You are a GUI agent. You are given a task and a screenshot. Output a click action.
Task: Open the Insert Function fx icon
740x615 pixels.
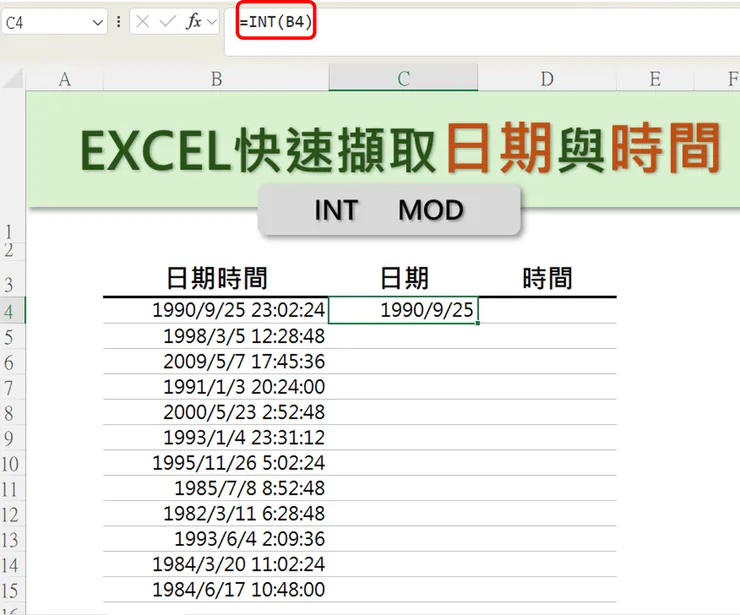pyautogui.click(x=193, y=21)
